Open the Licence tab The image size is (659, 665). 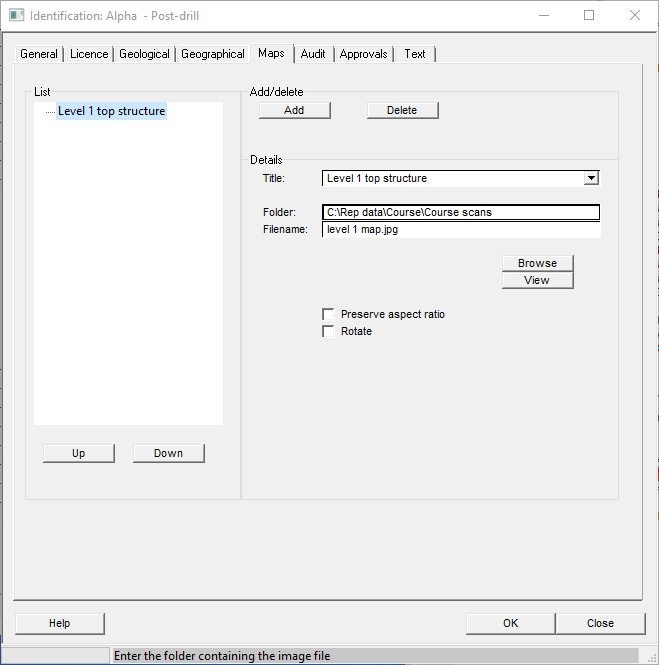tap(89, 54)
